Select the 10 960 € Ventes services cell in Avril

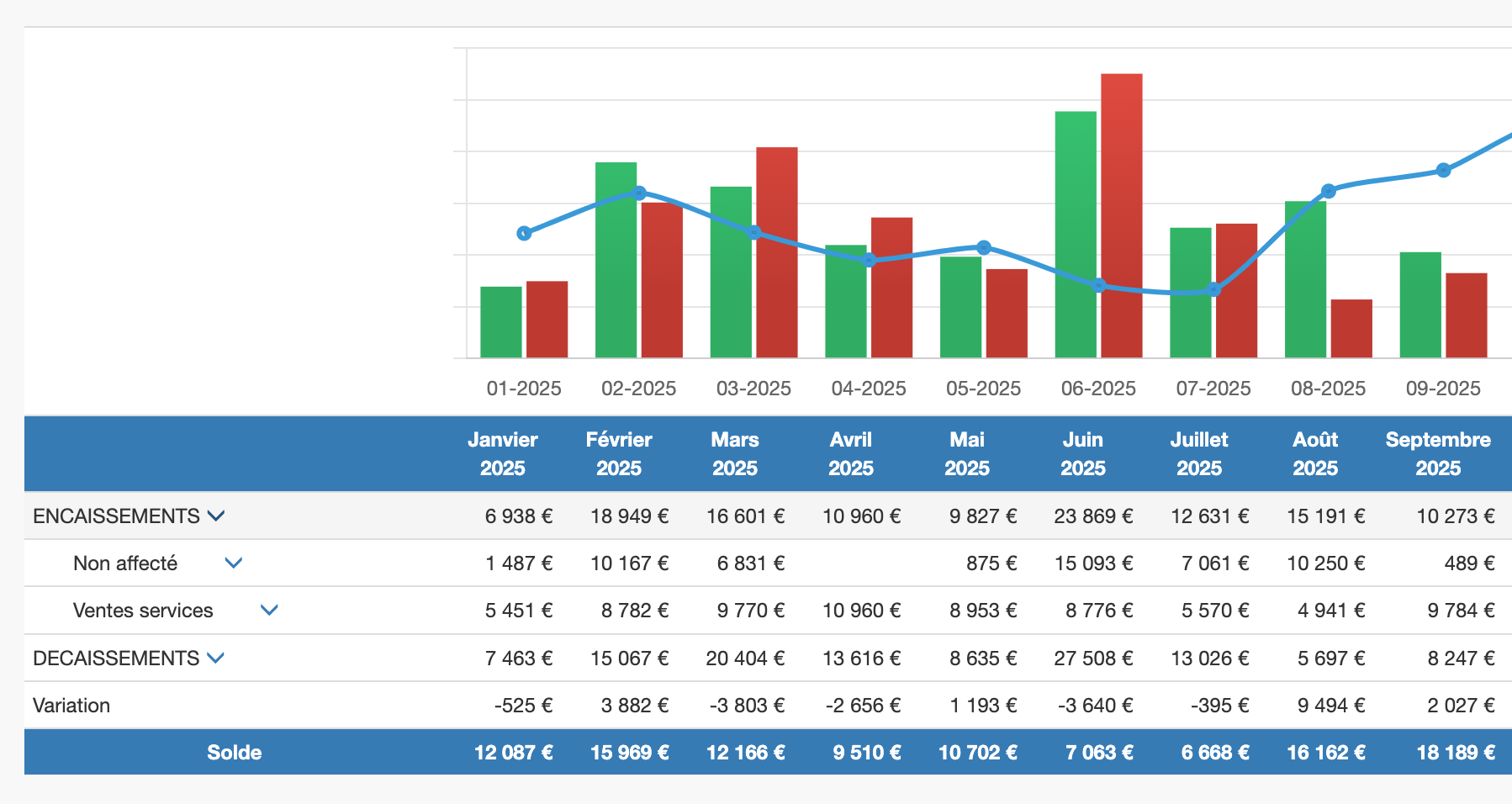tap(861, 611)
